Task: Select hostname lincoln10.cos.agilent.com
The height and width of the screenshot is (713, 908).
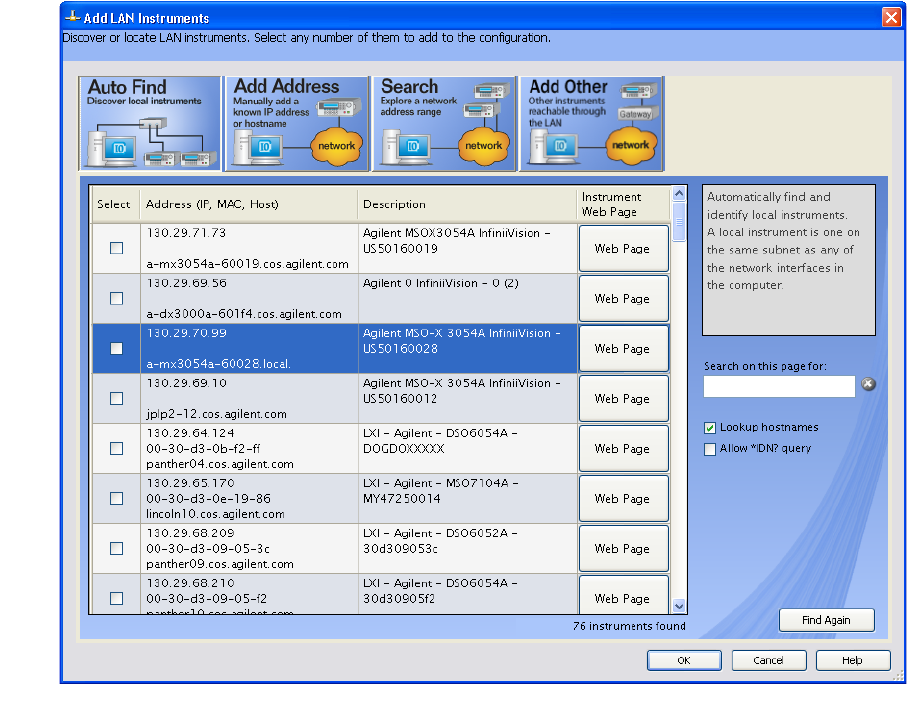Action: 215,514
